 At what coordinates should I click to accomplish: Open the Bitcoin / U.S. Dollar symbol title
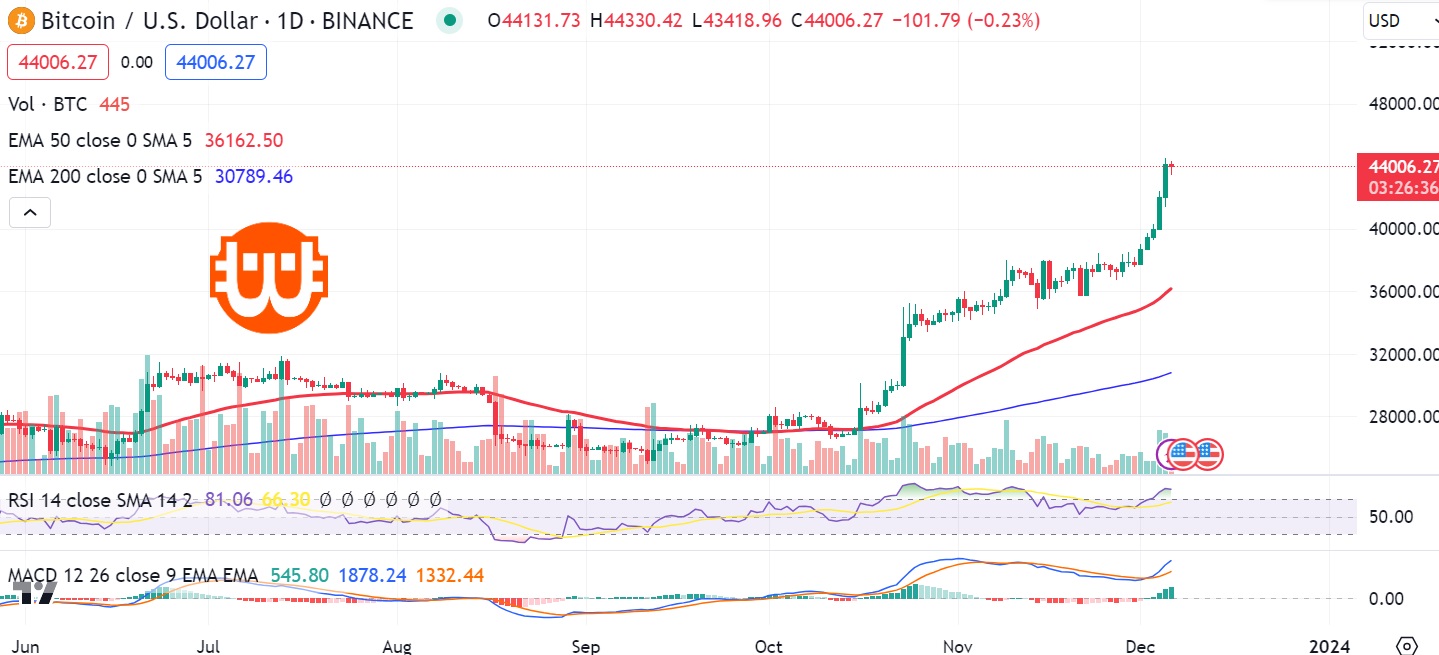coord(227,20)
